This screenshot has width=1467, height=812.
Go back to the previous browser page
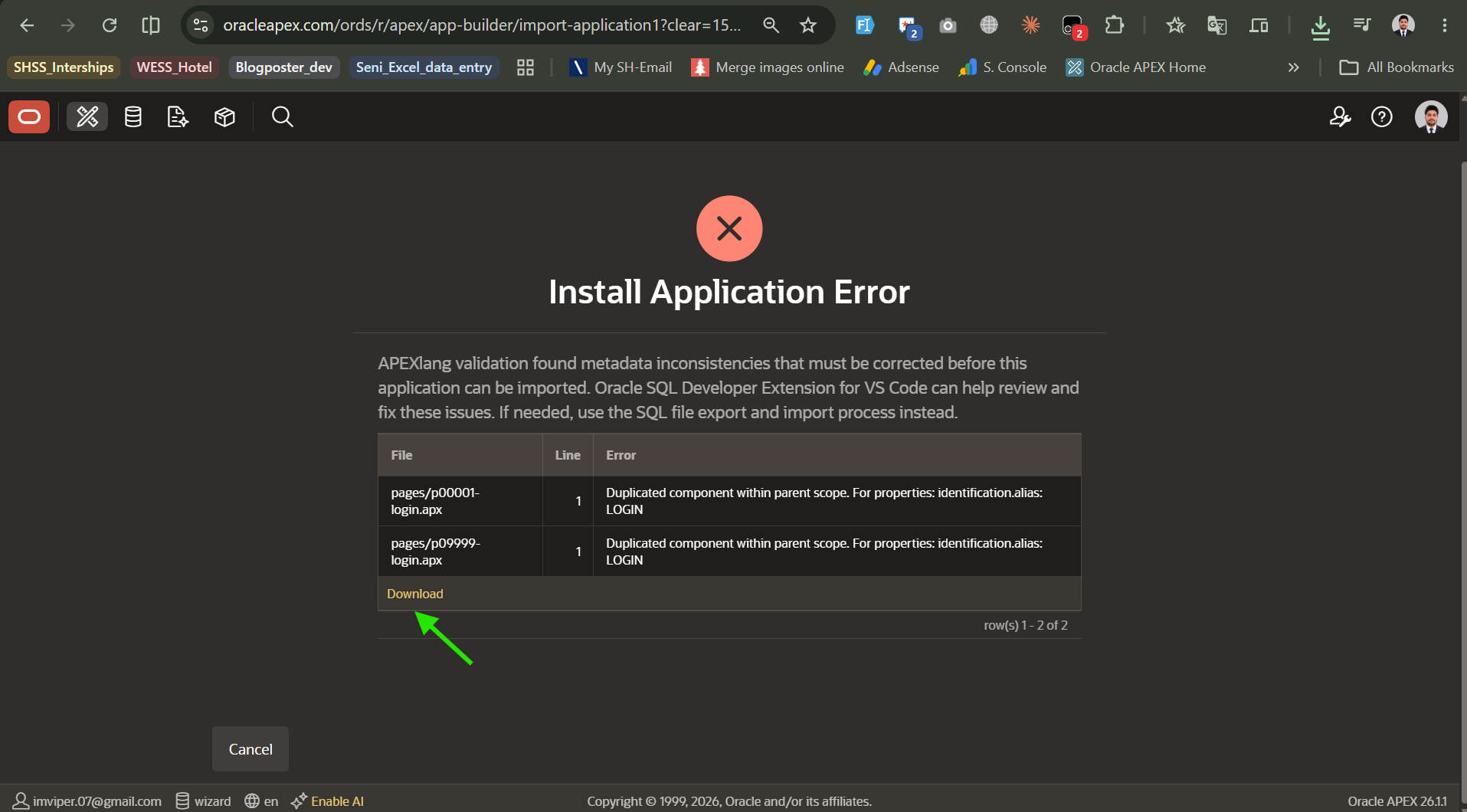(x=27, y=25)
